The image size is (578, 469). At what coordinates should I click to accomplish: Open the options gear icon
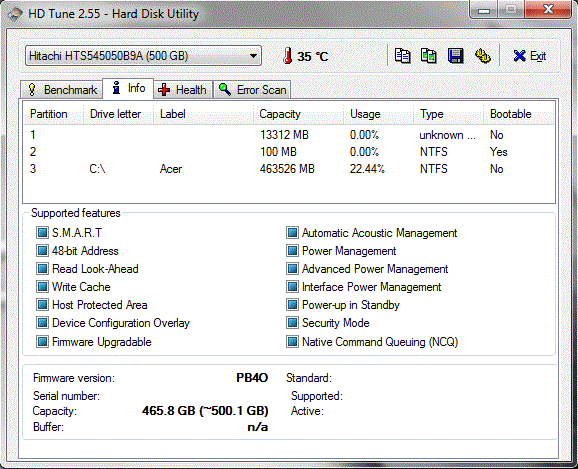point(483,56)
